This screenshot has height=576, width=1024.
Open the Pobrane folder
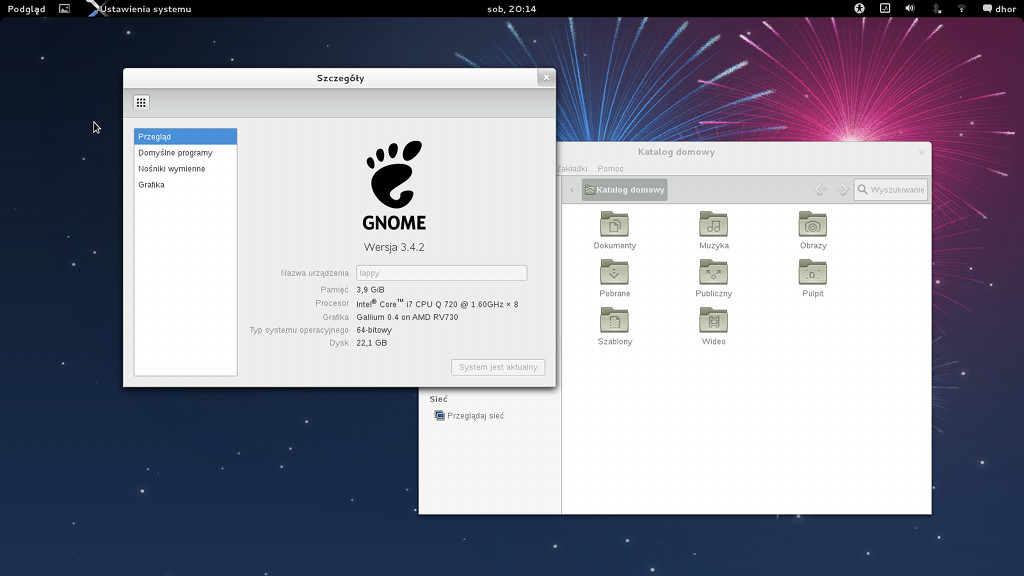pos(615,278)
